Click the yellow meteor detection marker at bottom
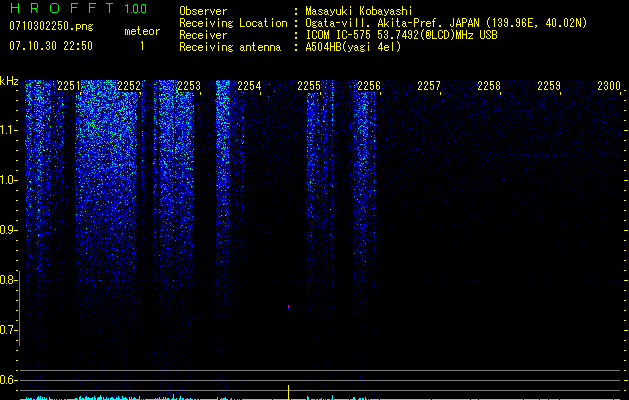The height and width of the screenshot is (400, 629). coord(288,392)
